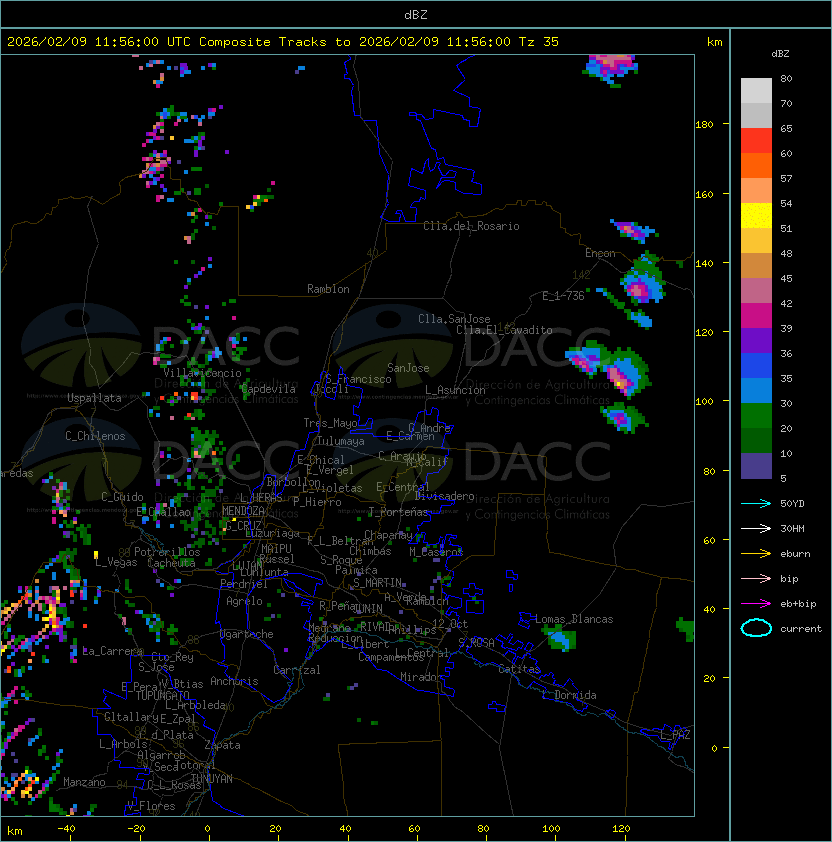This screenshot has width=832, height=842.
Task: Click the 'L_Dormida' place label
Action: pyautogui.click(x=569, y=695)
